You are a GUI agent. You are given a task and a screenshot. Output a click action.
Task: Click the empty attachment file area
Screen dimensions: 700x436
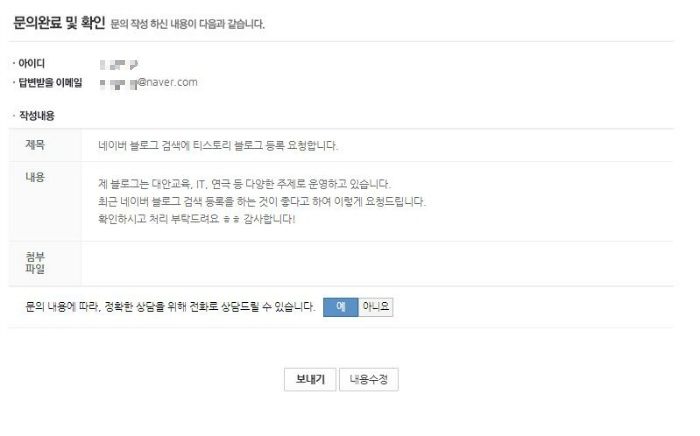377,263
